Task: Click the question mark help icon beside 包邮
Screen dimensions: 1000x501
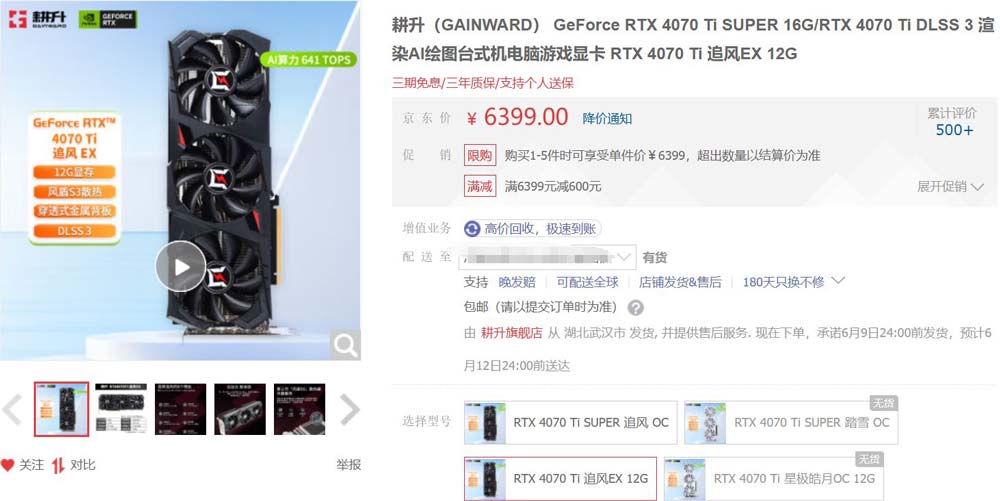Action: [x=635, y=308]
